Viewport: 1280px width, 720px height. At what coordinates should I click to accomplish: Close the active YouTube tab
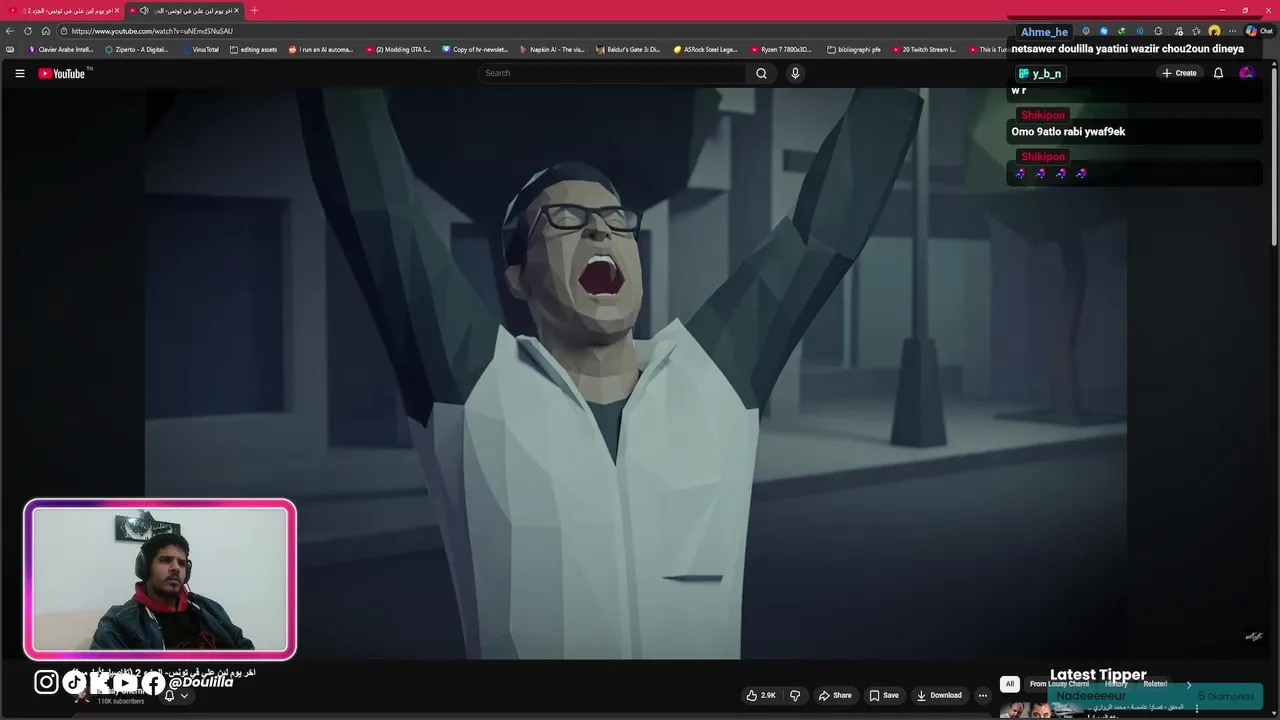pos(237,10)
